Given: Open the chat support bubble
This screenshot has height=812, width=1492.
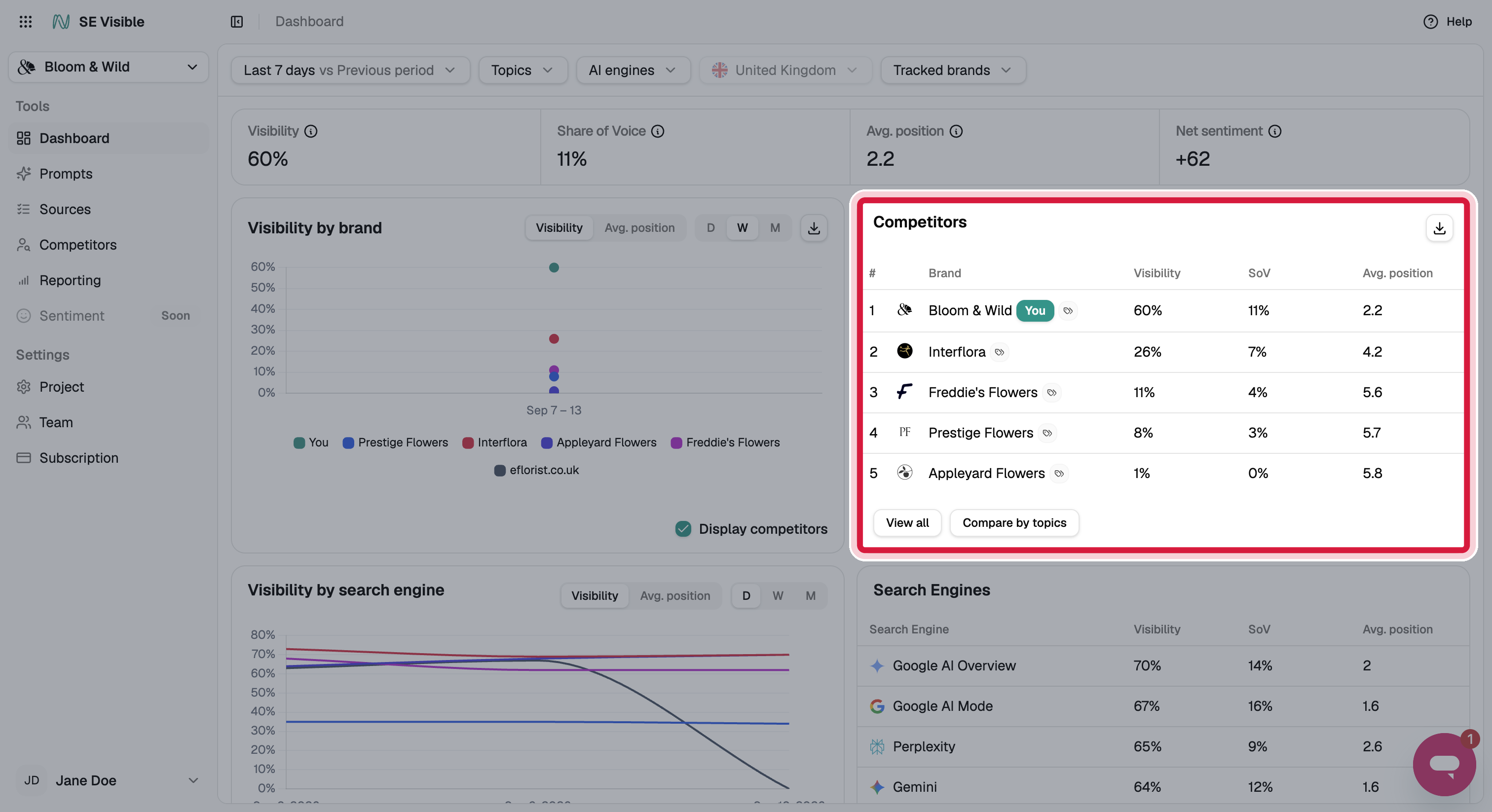Looking at the screenshot, I should pos(1444,764).
